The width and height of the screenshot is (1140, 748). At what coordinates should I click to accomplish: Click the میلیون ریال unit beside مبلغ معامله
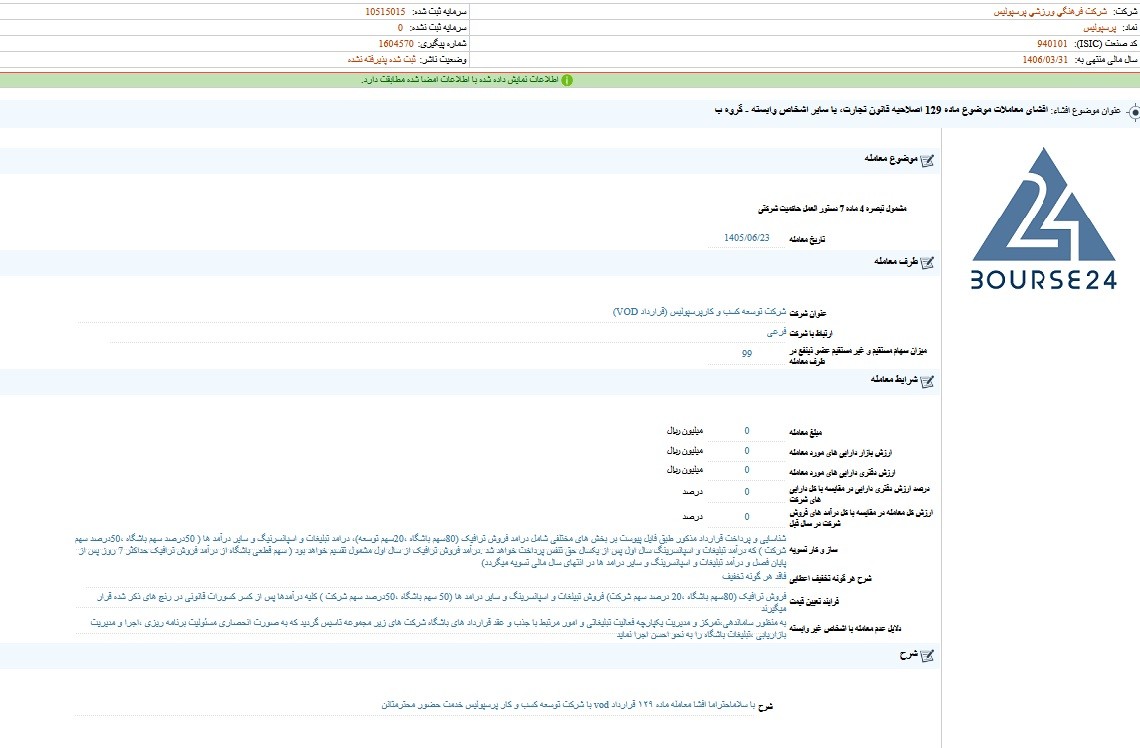tap(685, 431)
